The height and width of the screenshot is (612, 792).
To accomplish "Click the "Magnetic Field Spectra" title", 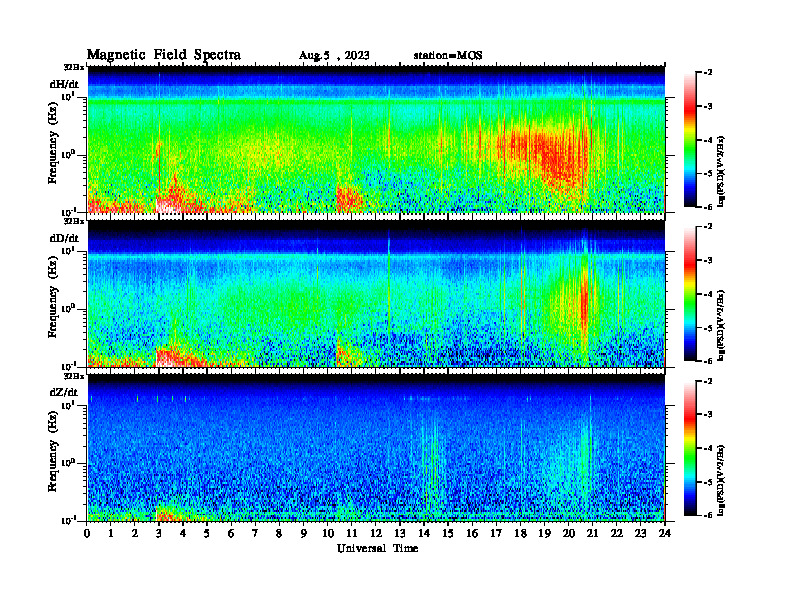I will [164, 55].
